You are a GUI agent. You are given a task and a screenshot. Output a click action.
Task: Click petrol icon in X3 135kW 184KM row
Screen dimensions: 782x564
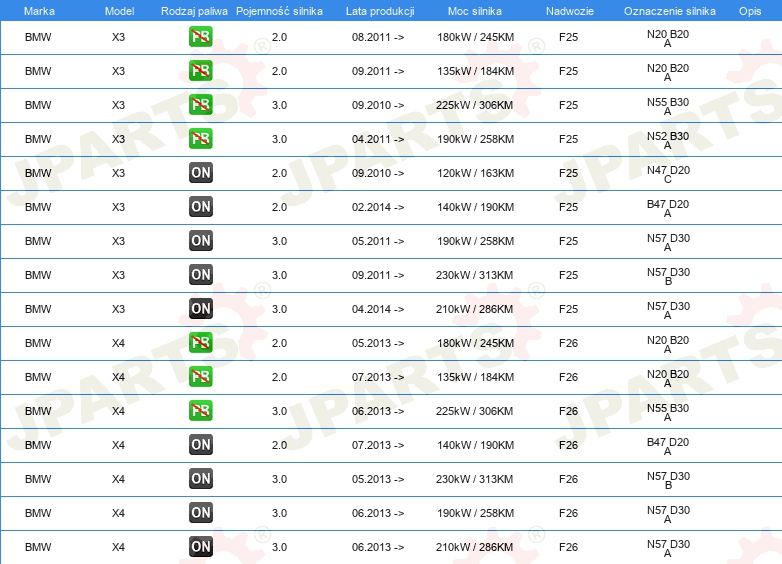[200, 71]
